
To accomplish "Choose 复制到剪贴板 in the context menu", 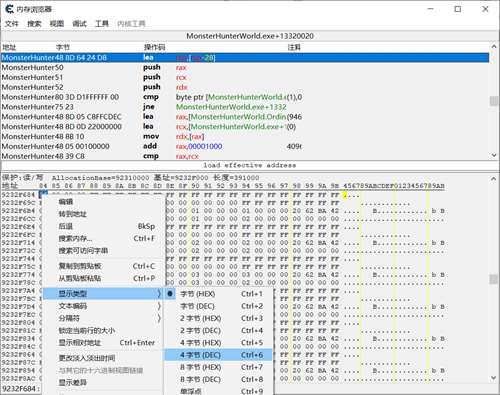I will pyautogui.click(x=104, y=266).
